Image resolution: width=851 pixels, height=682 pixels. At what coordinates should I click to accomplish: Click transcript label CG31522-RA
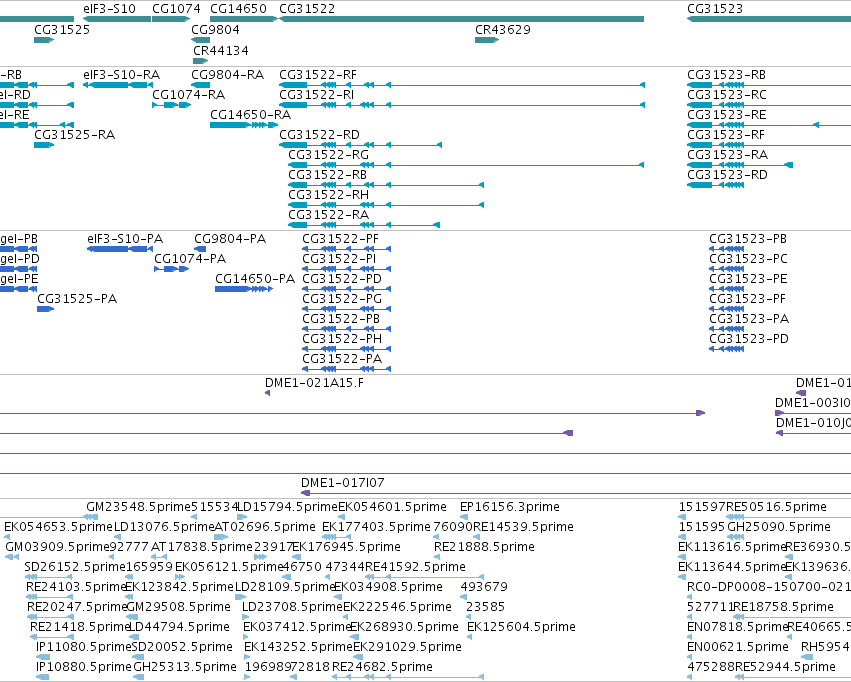tap(328, 215)
